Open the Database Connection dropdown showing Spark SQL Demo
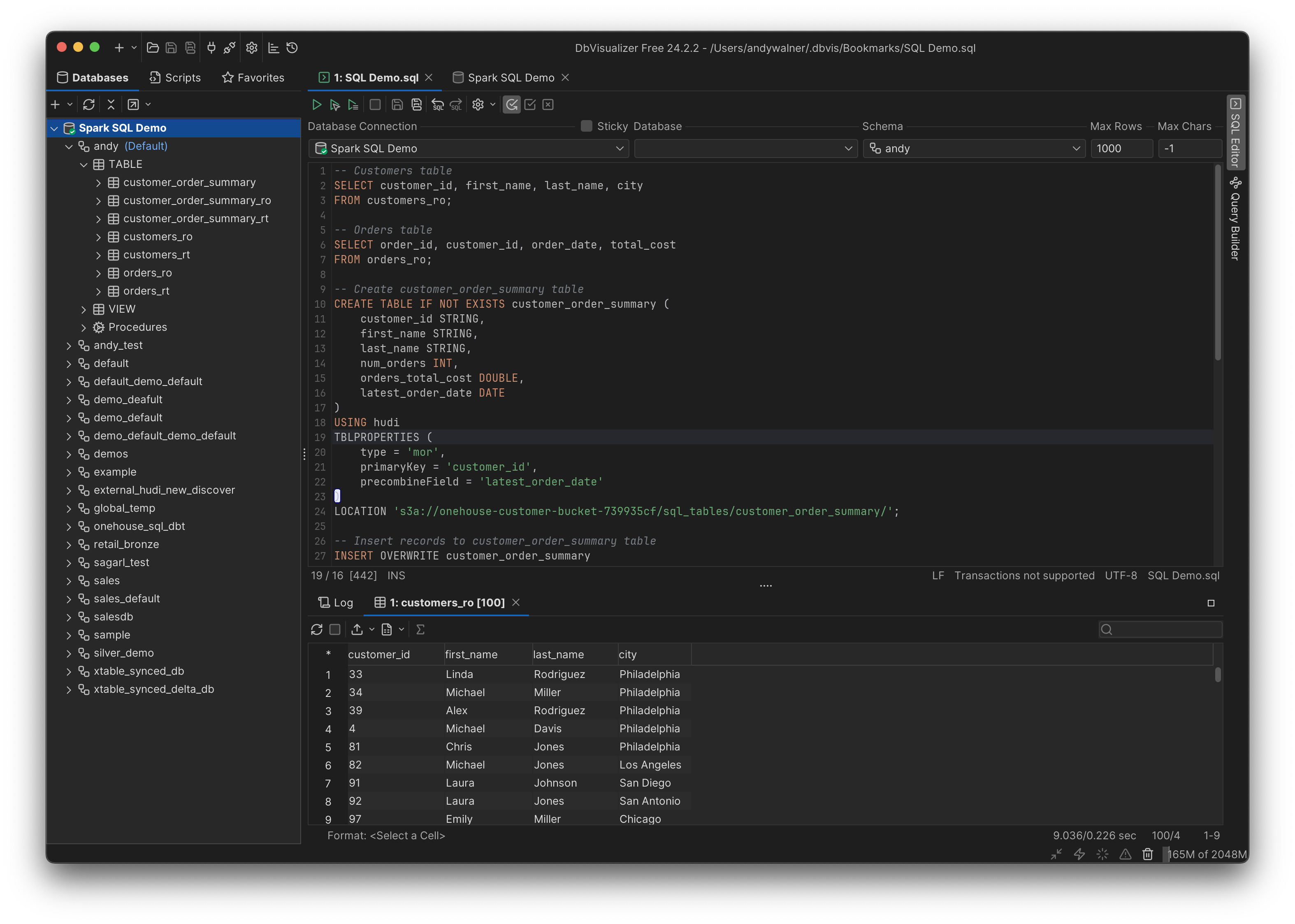 click(x=469, y=149)
